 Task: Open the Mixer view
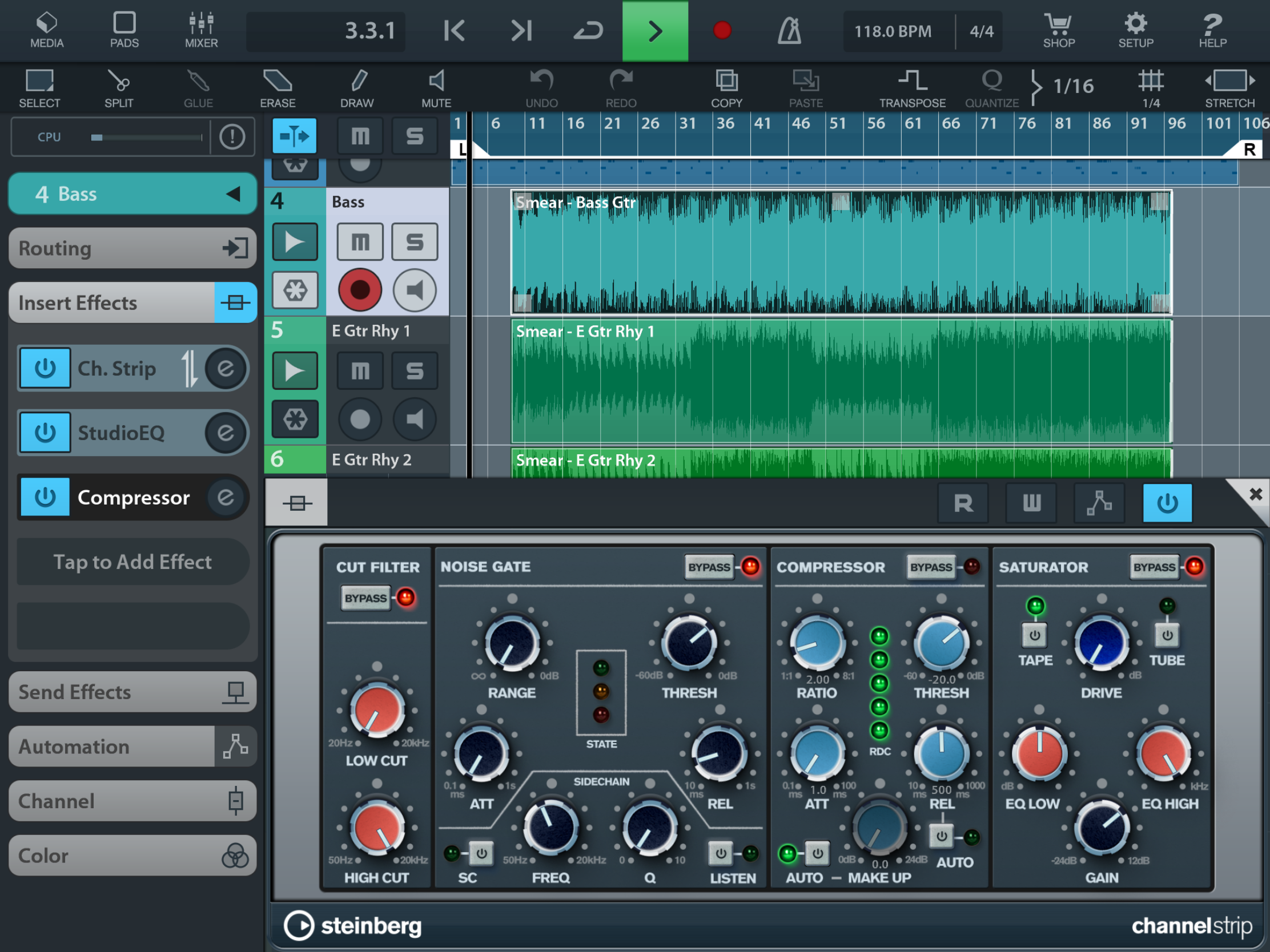(x=201, y=30)
